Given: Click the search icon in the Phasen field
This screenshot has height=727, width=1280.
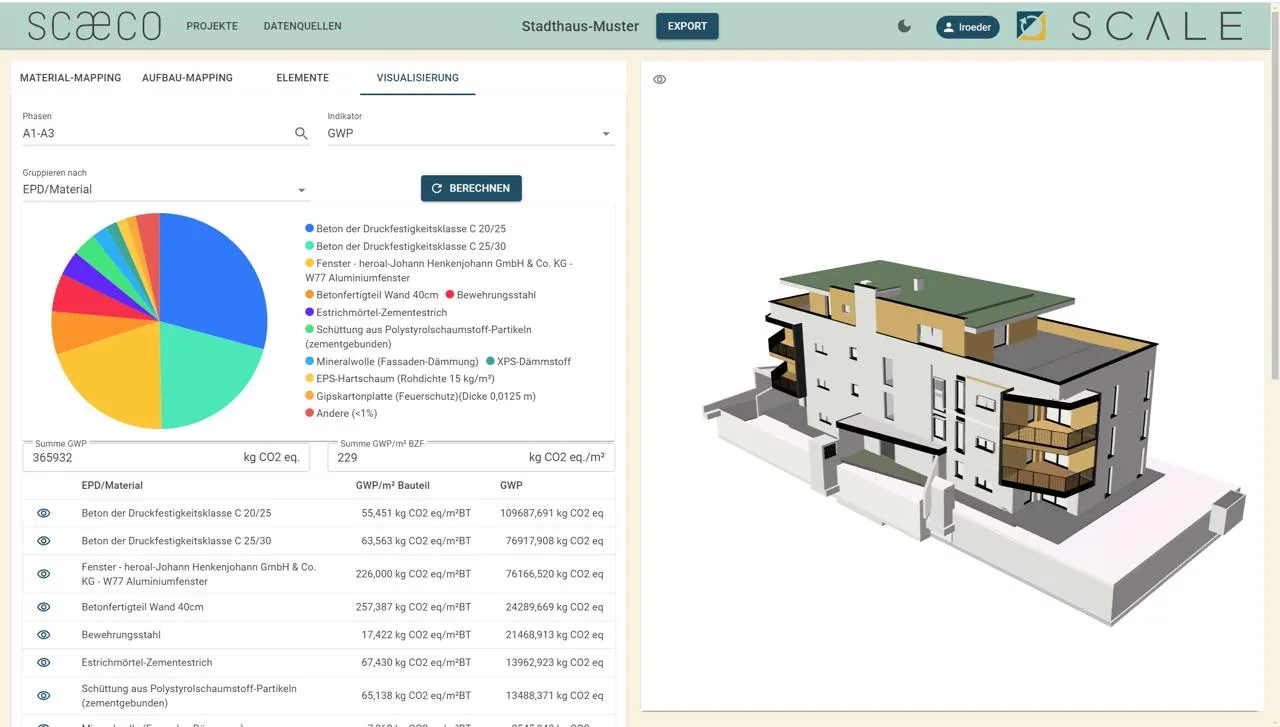Looking at the screenshot, I should point(301,133).
